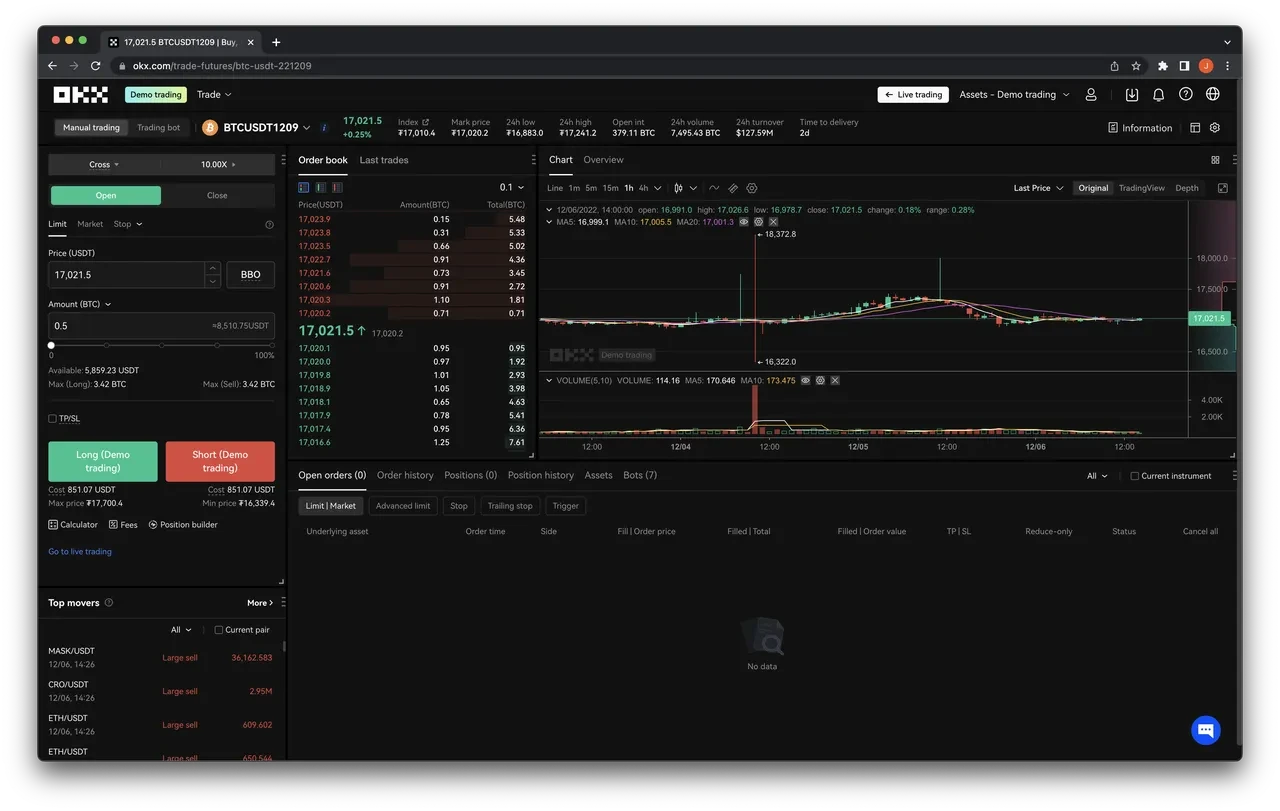The image size is (1280, 811).
Task: Check the Current instrument checkbox
Action: (1134, 476)
